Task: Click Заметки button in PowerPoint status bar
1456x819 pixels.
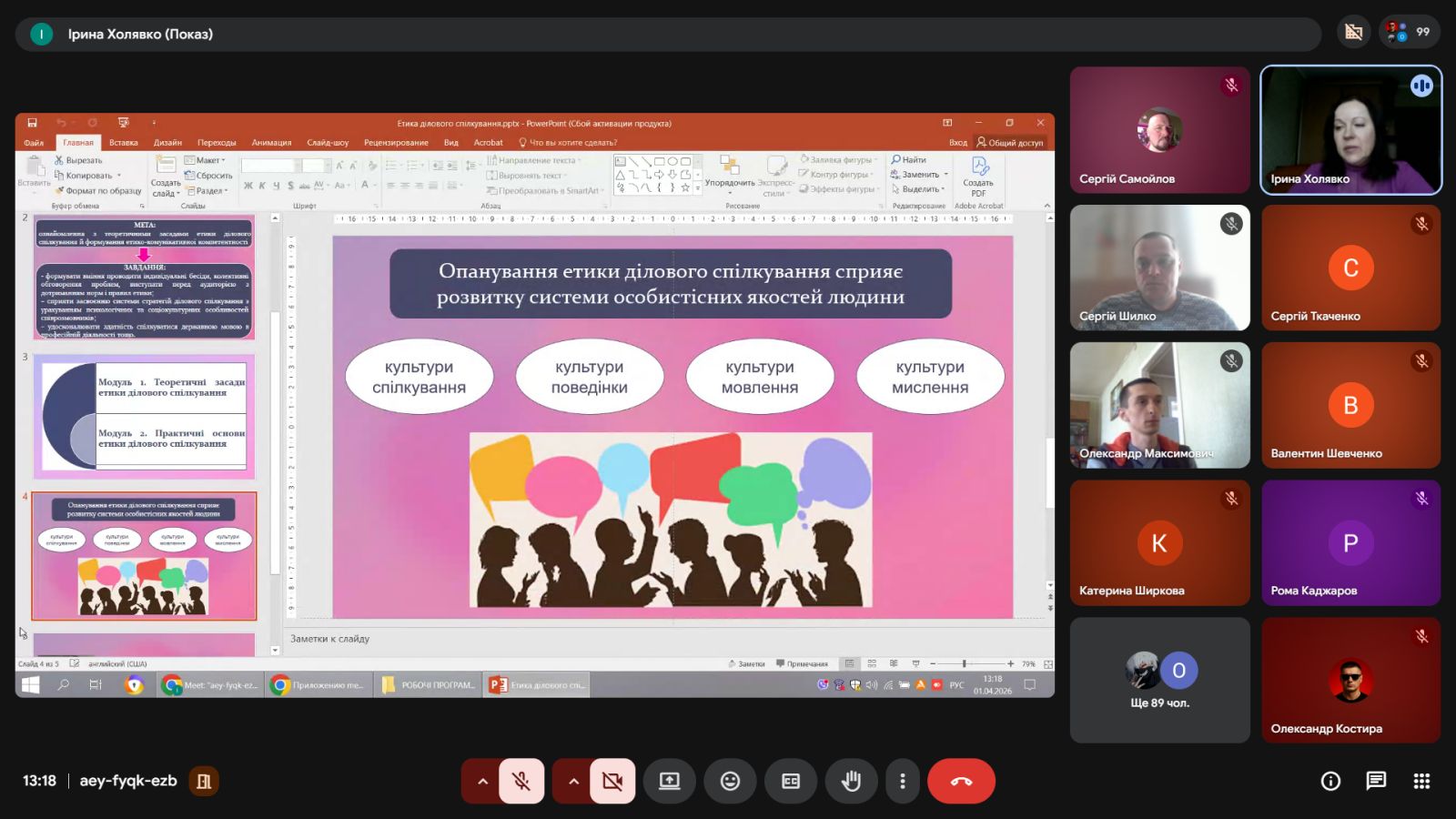Action: click(x=747, y=664)
